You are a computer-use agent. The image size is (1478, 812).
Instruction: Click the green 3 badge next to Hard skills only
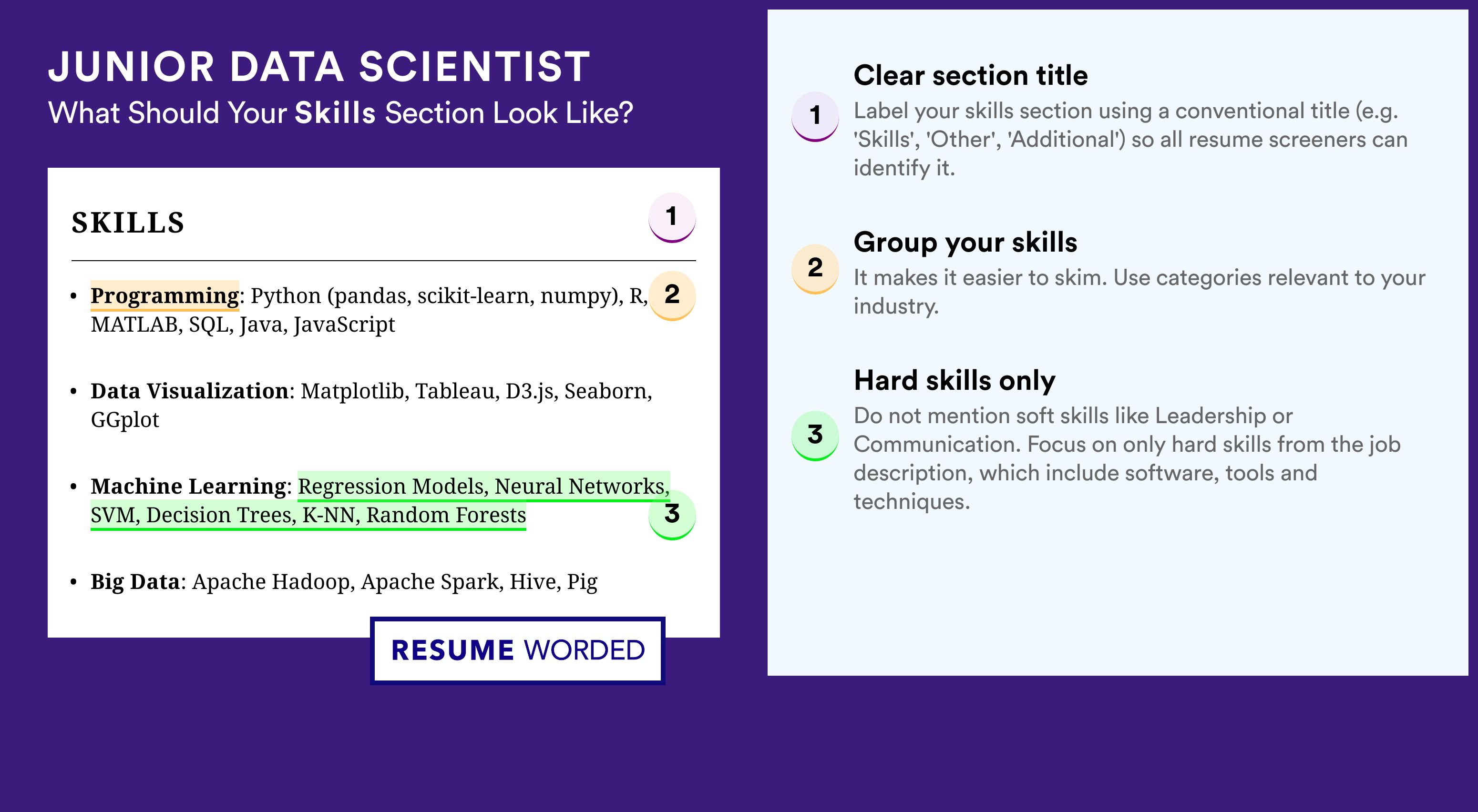point(815,436)
